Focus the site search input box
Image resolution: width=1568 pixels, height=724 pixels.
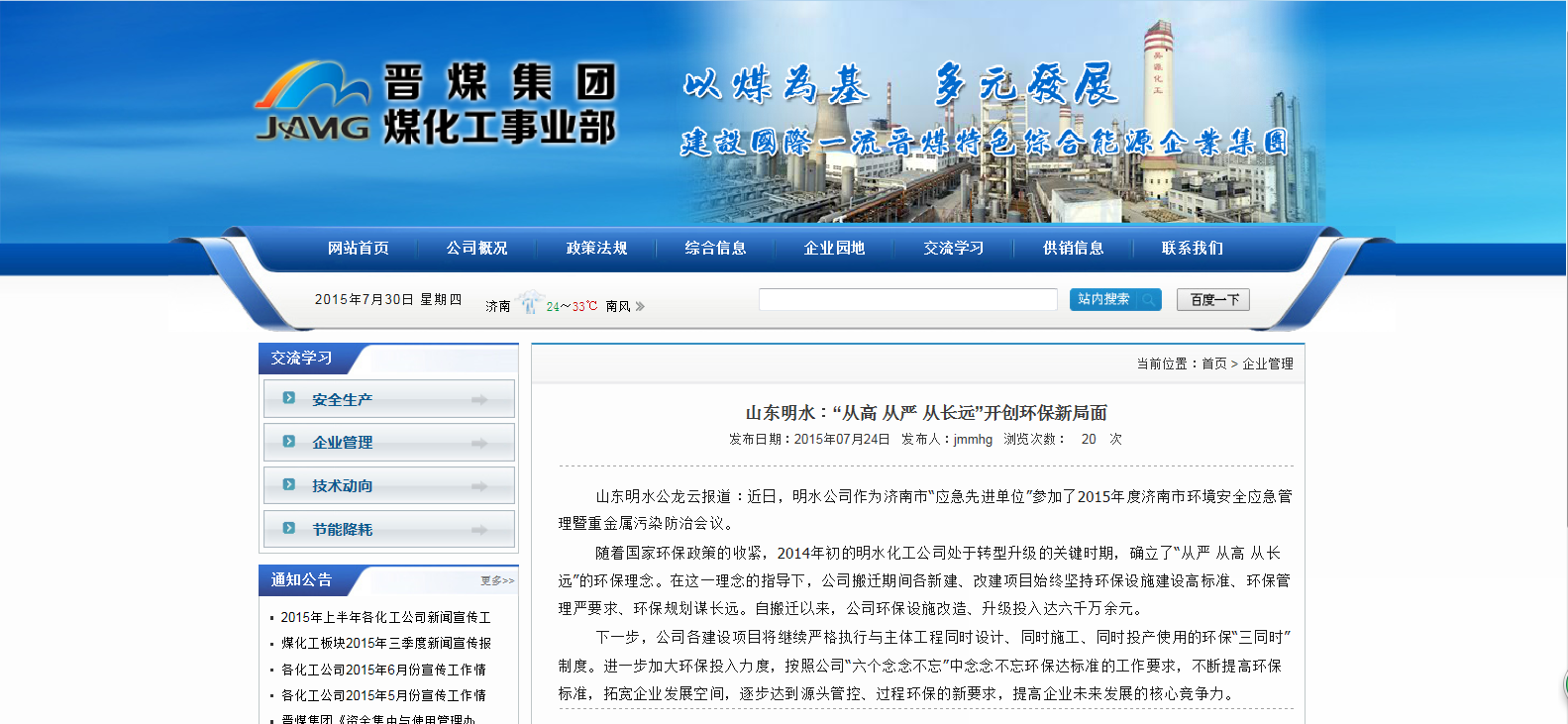pyautogui.click(x=908, y=299)
